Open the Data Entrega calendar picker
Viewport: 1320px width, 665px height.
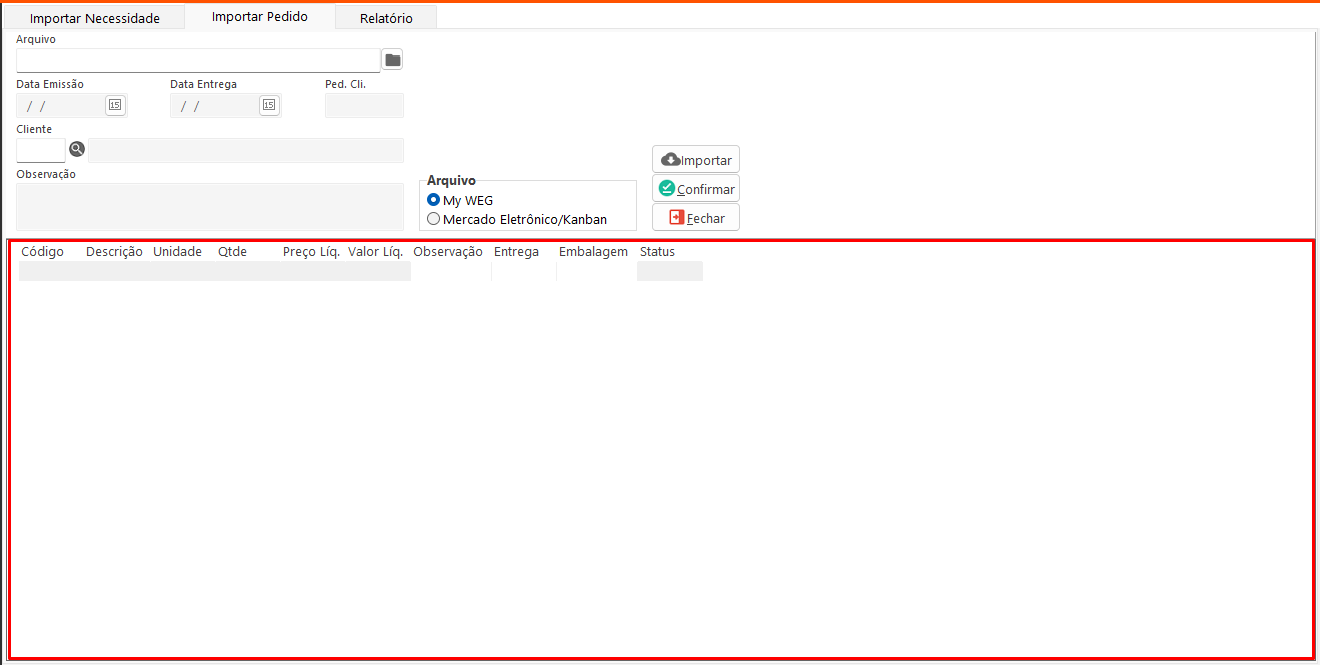coord(268,105)
